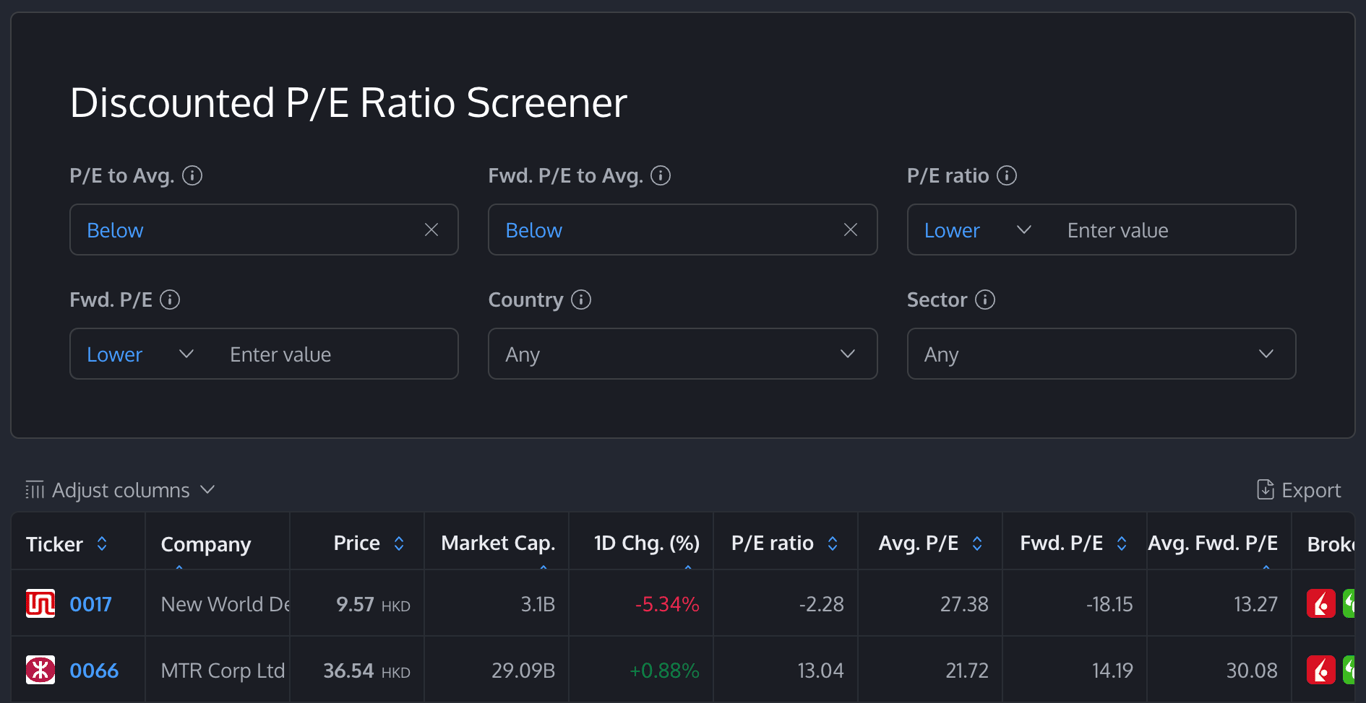Click the P/E ratio info icon
The width and height of the screenshot is (1366, 703).
click(1007, 175)
